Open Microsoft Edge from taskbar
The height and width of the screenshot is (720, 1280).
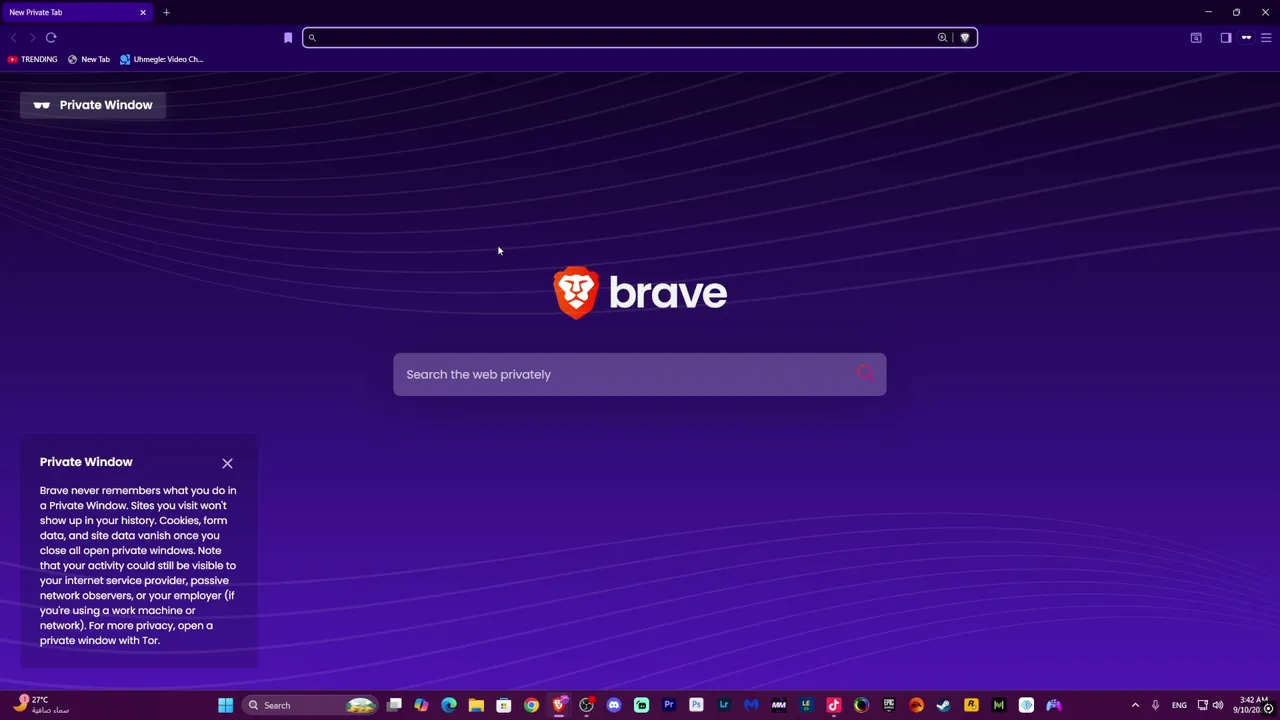(449, 705)
